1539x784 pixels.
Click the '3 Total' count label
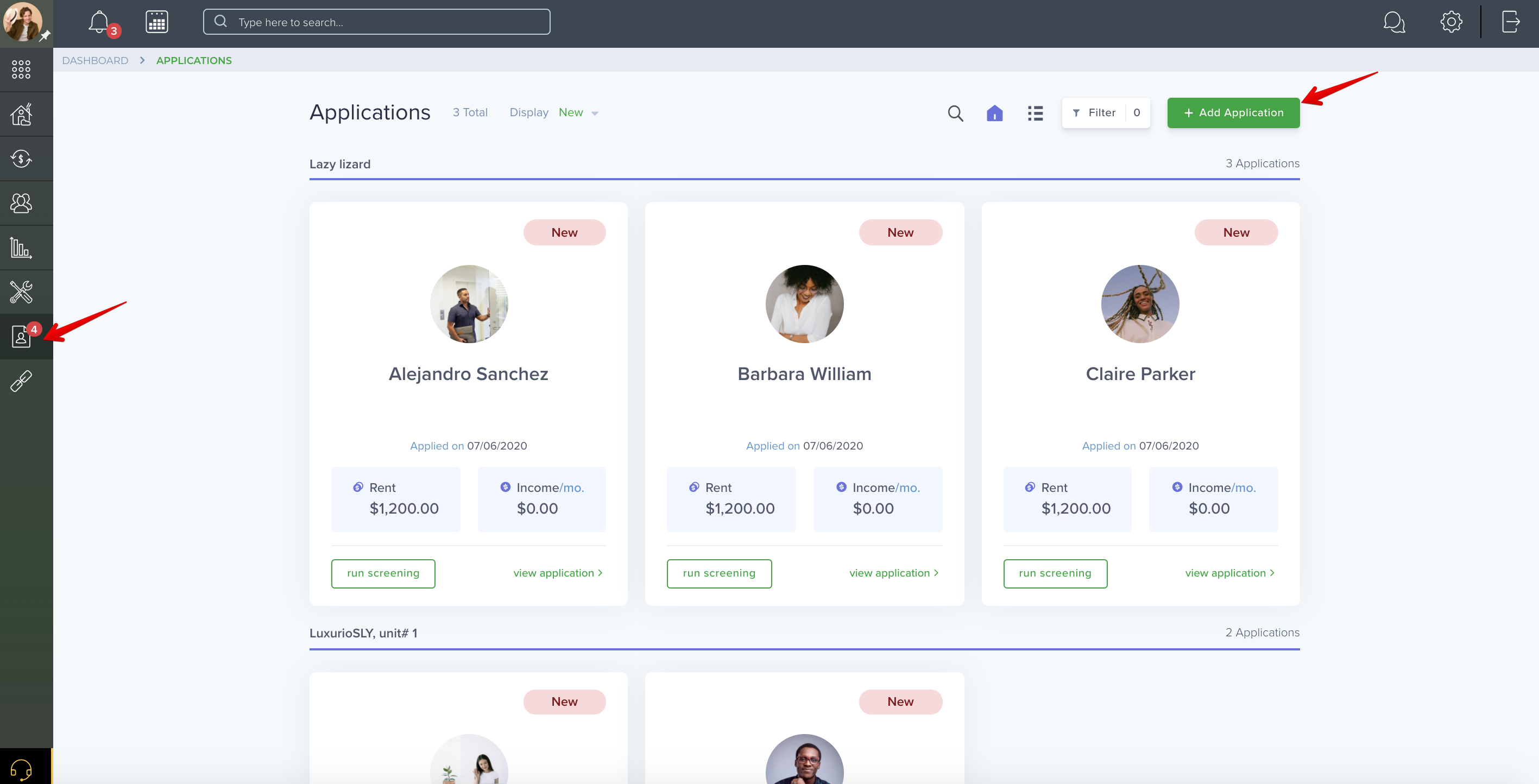pyautogui.click(x=470, y=112)
